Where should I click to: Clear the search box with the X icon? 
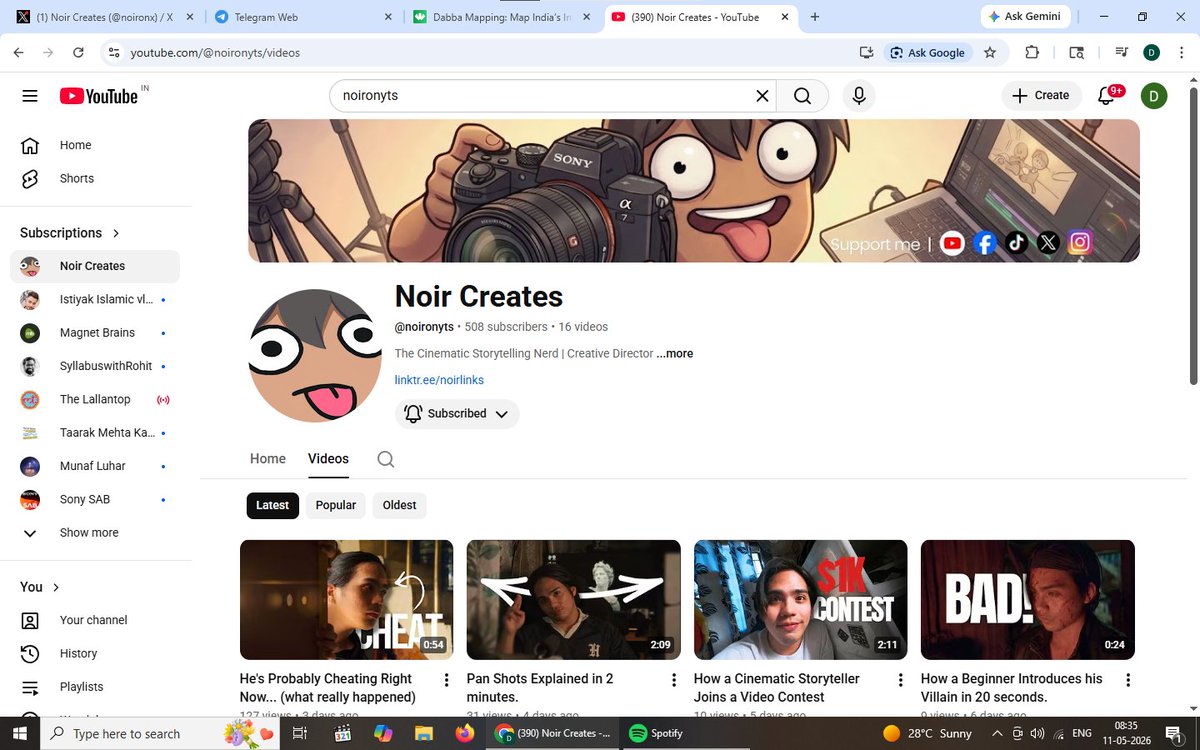pos(762,96)
